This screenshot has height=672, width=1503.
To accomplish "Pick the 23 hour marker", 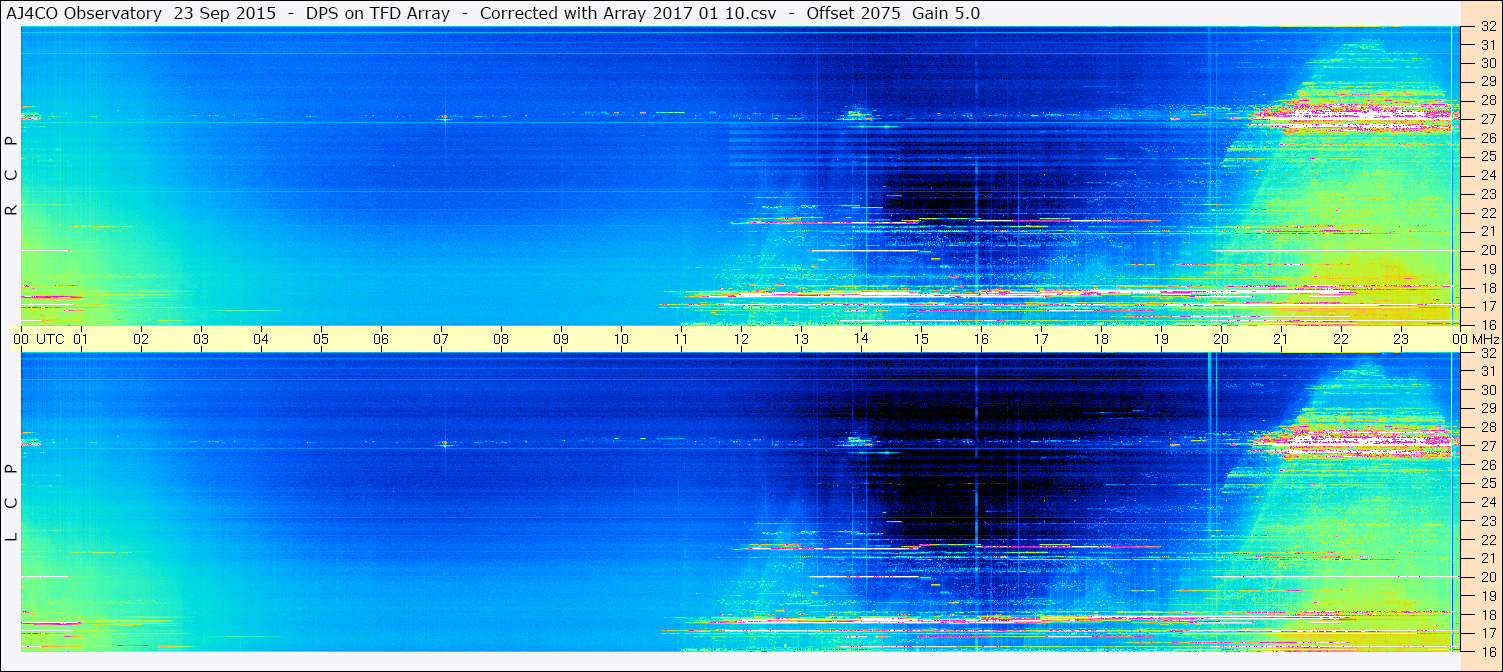I will click(1401, 339).
